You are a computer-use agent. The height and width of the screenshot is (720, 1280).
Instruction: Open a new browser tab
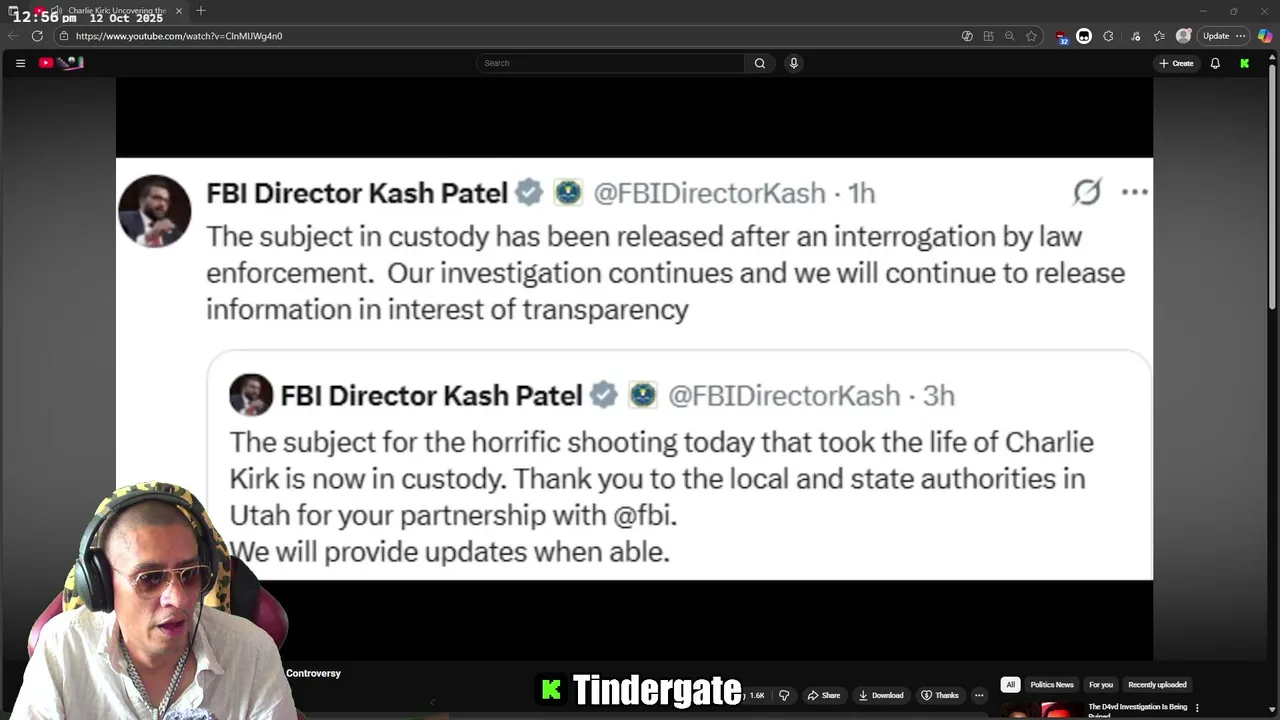(x=201, y=11)
